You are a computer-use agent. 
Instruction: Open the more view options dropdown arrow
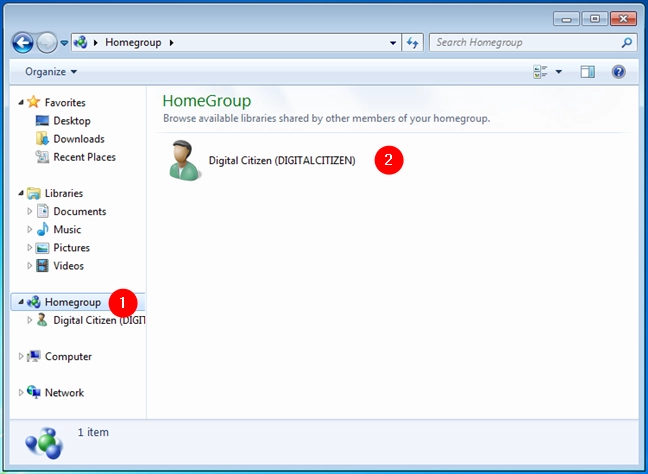(x=559, y=72)
